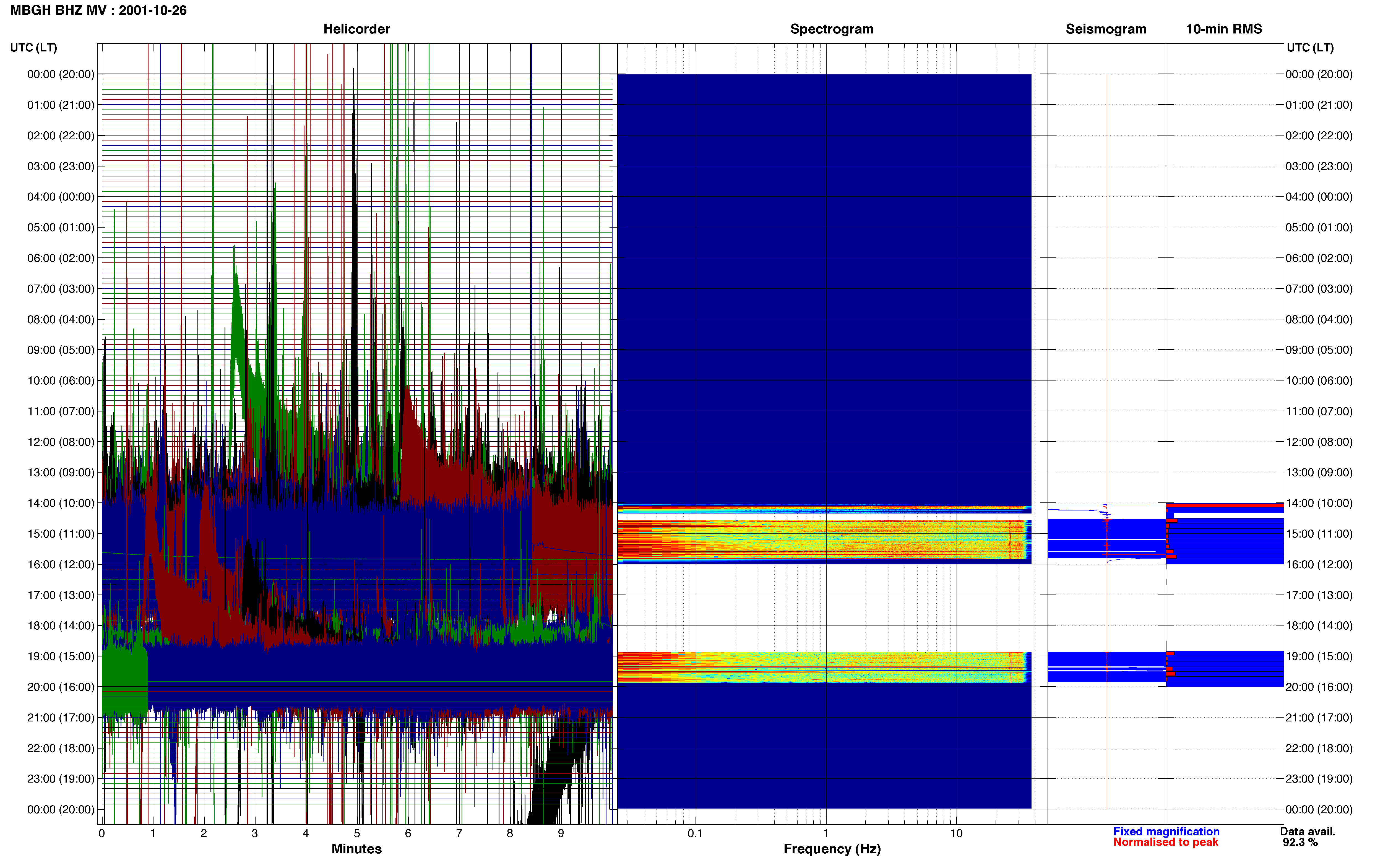1388x868 pixels.
Task: Click helicorder minute tick '5'
Action: (356, 833)
